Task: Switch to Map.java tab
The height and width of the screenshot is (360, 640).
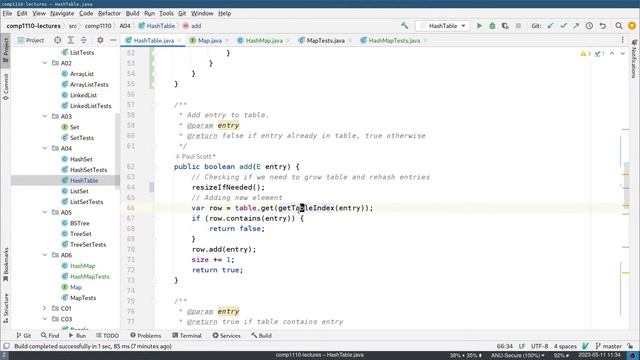Action: (209, 40)
